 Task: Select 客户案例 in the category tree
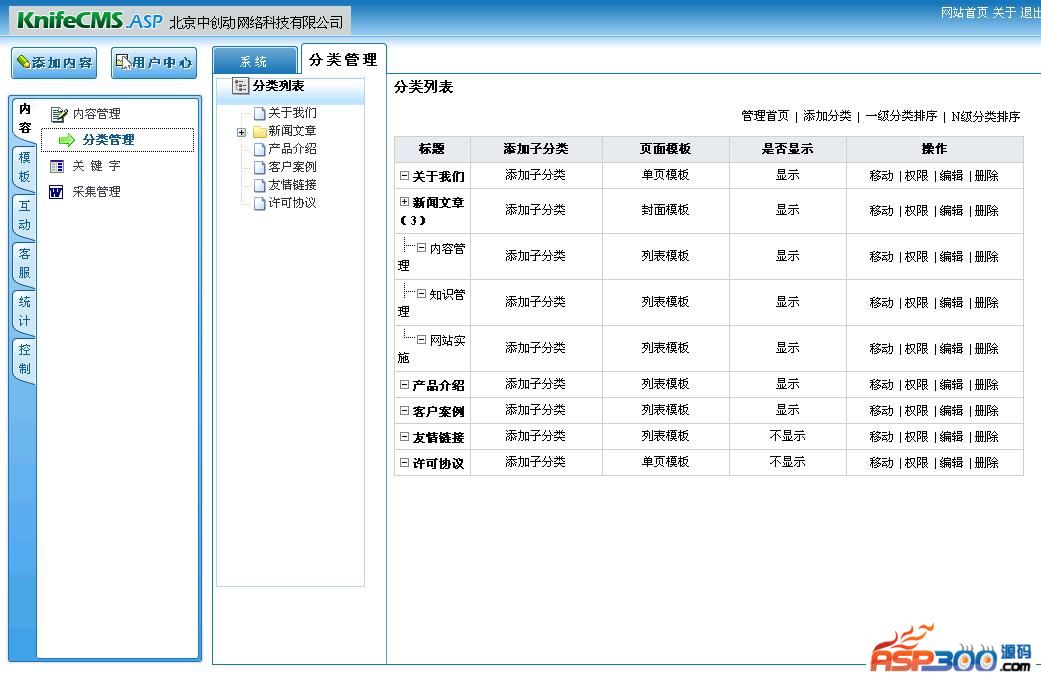coord(292,167)
